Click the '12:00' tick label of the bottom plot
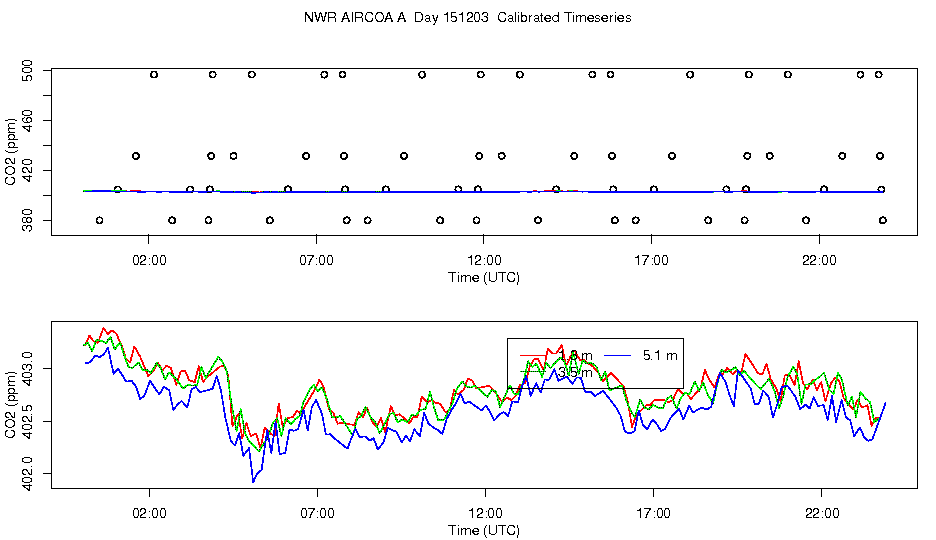 [x=485, y=513]
